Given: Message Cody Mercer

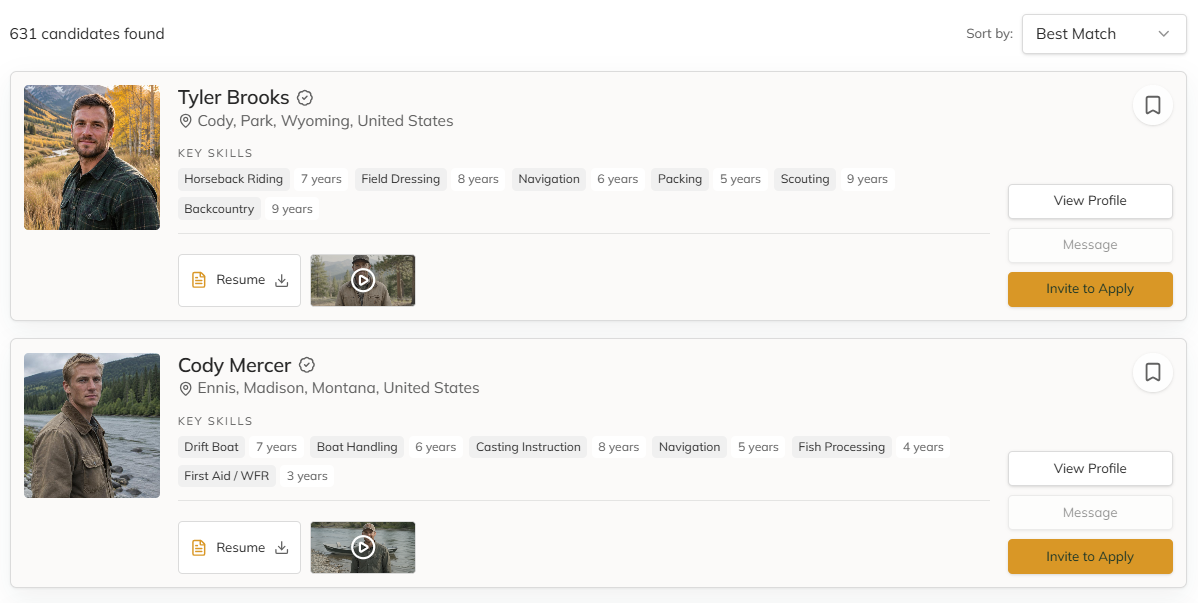Looking at the screenshot, I should [1090, 513].
